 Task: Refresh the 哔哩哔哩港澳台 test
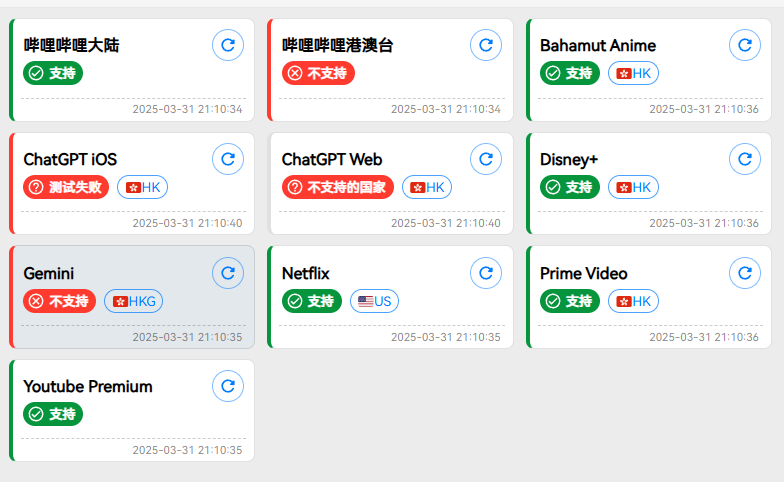[x=486, y=45]
